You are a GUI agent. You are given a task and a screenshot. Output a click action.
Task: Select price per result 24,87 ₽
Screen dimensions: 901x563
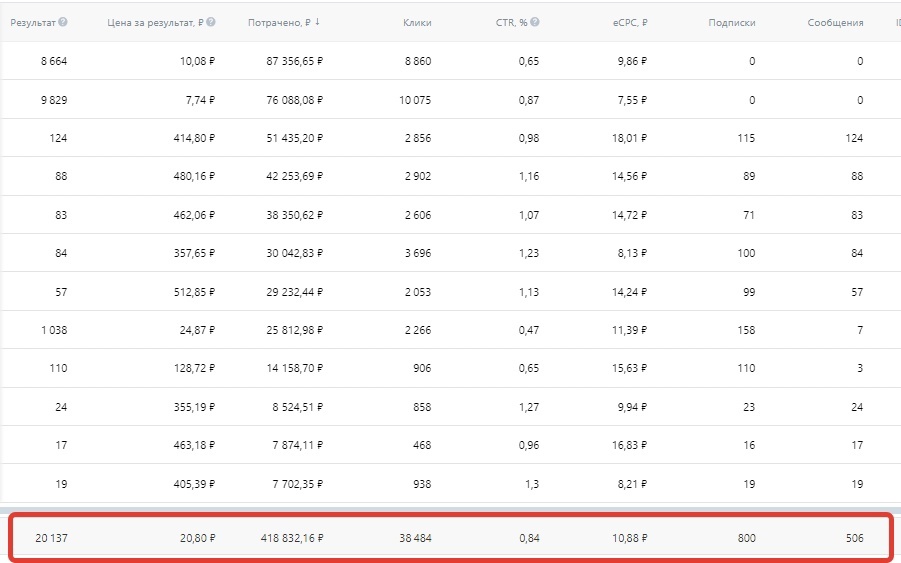click(x=197, y=330)
